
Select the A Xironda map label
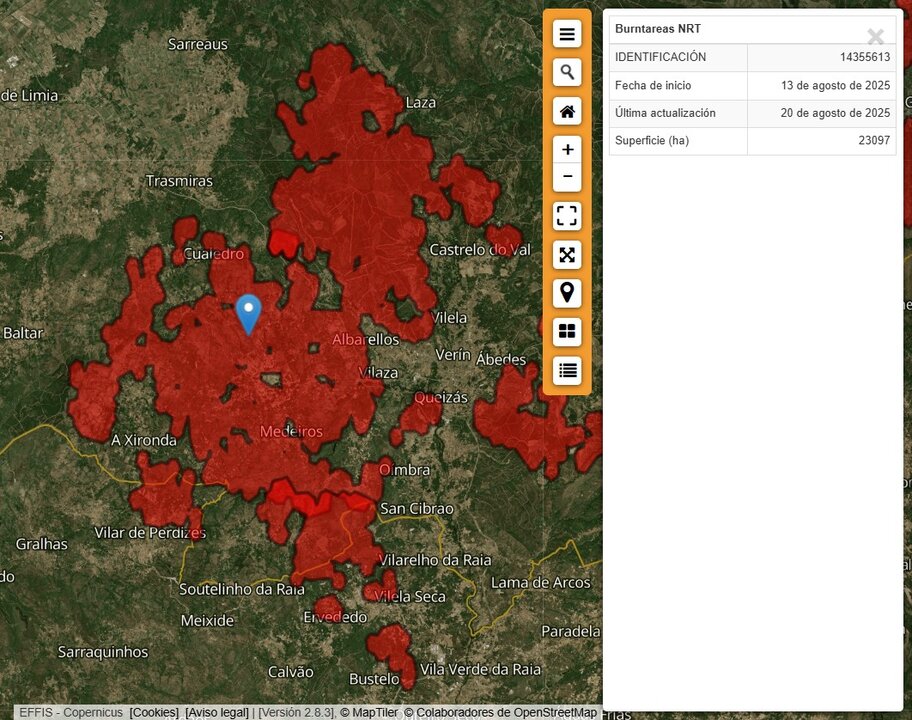[x=144, y=440]
